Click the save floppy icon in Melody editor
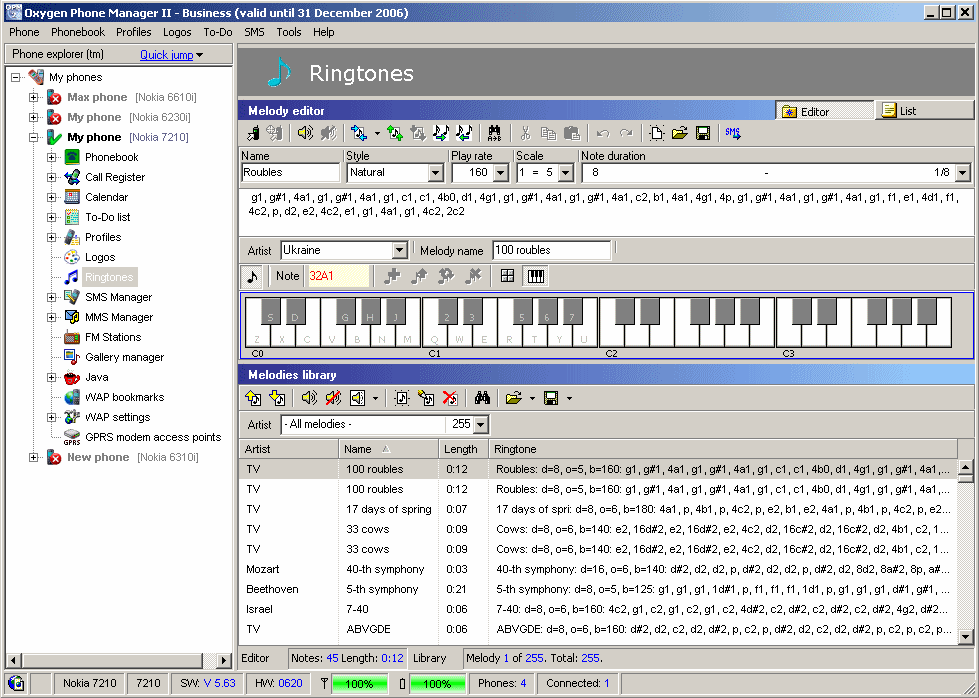The width and height of the screenshot is (979, 698). click(703, 133)
